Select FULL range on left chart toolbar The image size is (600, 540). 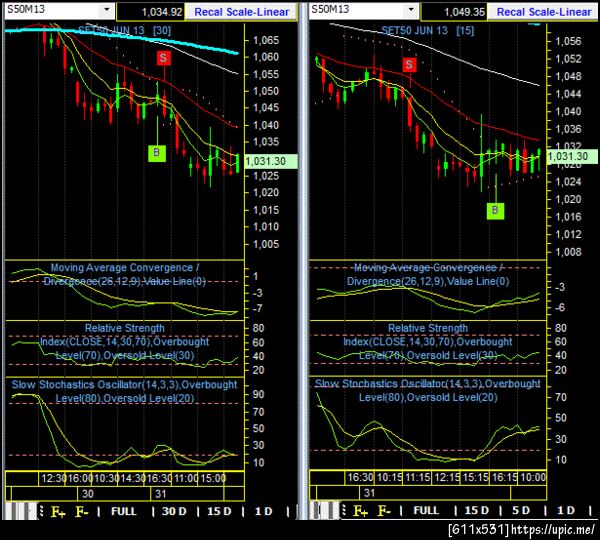(x=124, y=511)
